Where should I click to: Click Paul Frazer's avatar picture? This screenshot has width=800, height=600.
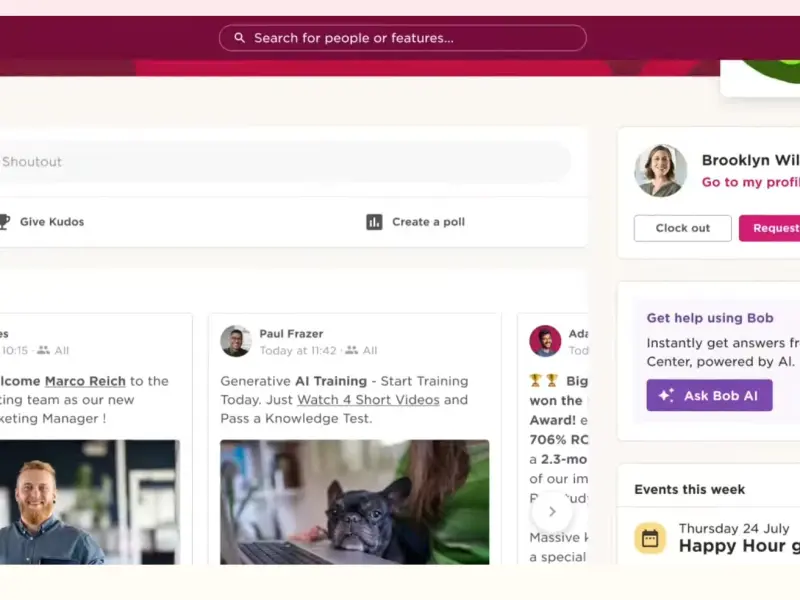point(236,341)
